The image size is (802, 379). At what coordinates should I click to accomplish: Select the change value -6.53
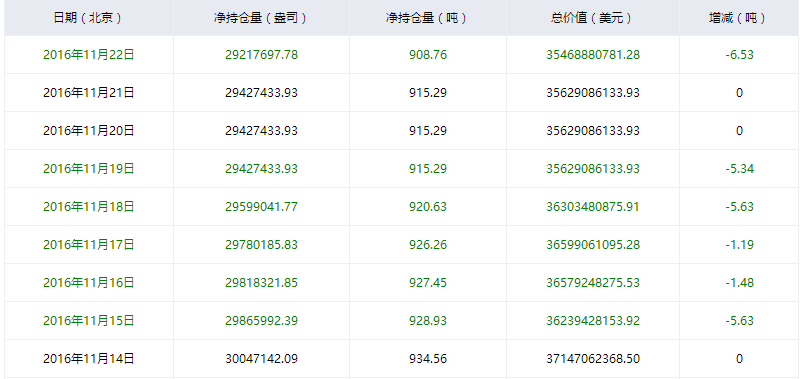[739, 55]
